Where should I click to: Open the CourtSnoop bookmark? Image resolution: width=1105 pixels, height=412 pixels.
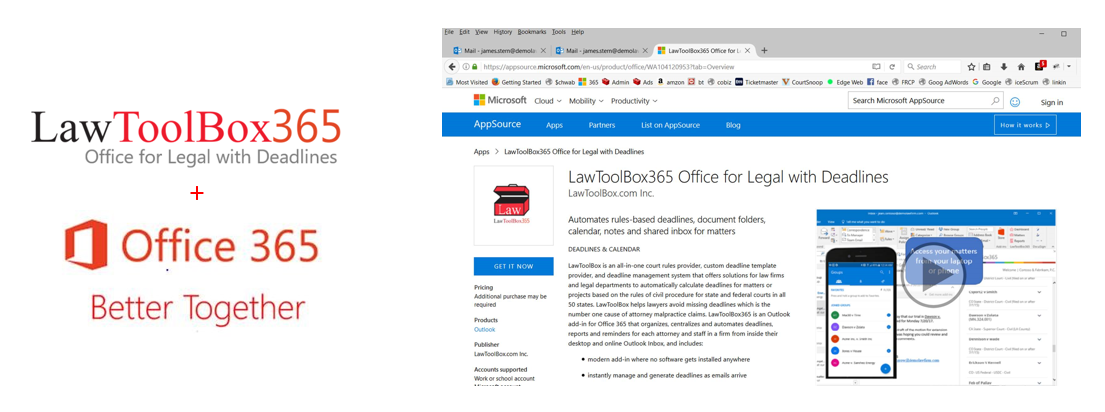pyautogui.click(x=803, y=82)
